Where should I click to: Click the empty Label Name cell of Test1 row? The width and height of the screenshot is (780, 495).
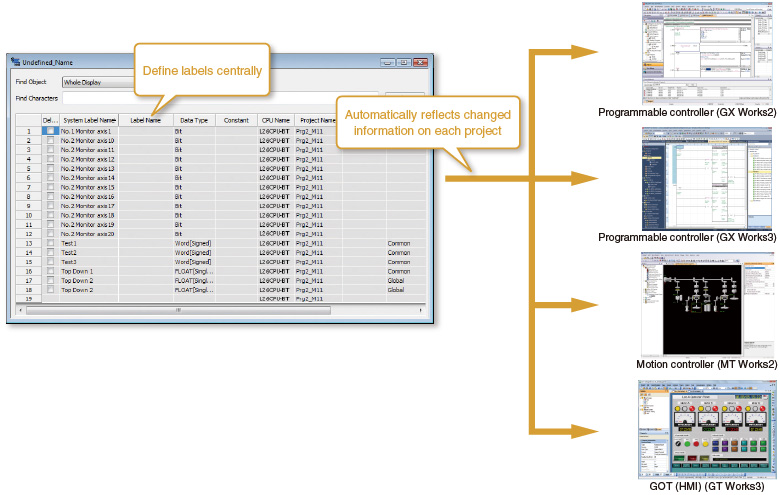146,243
